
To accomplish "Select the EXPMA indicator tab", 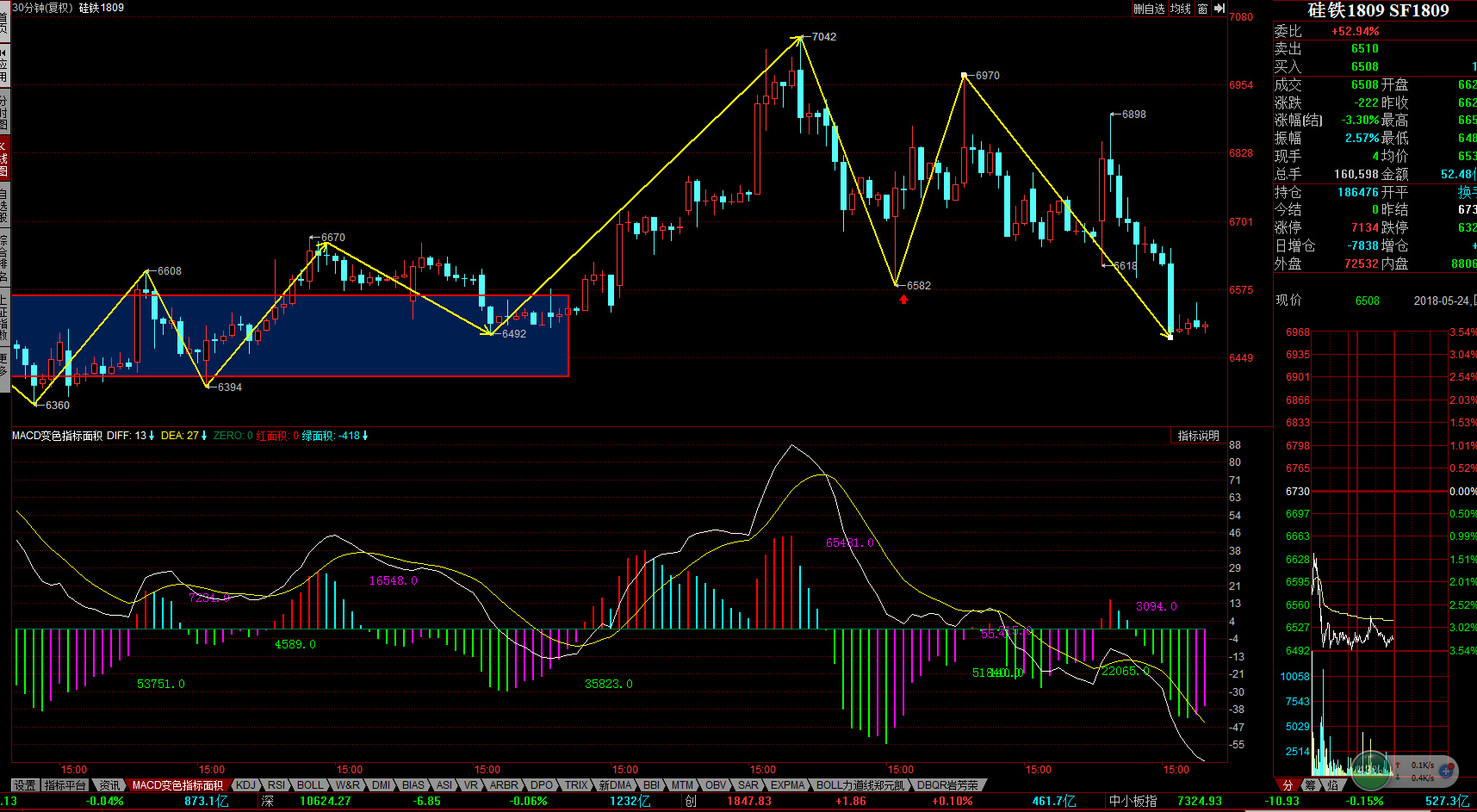I will [x=788, y=785].
